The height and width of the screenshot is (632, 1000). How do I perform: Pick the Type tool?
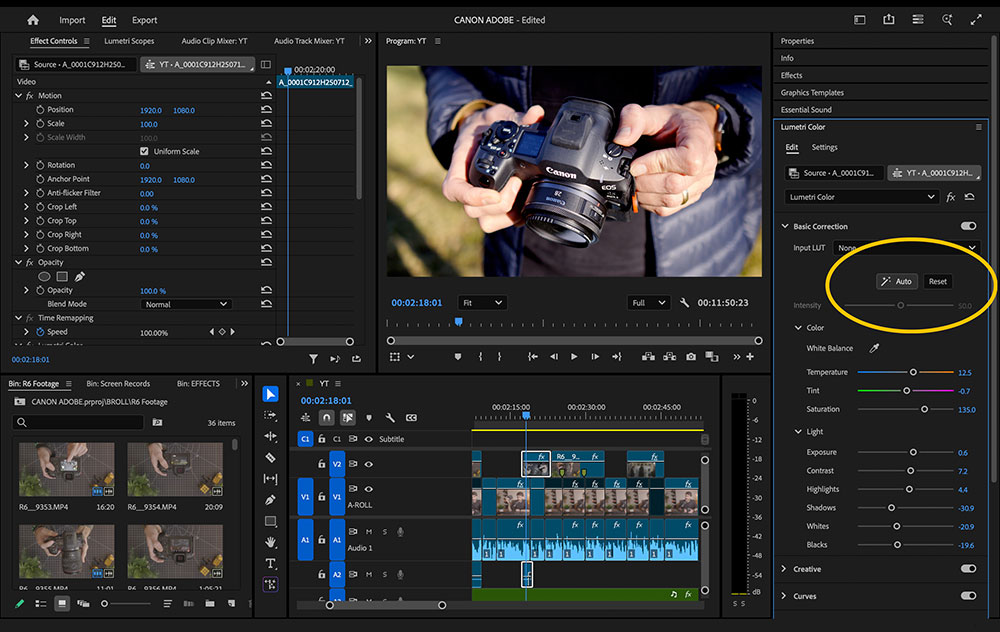pyautogui.click(x=270, y=563)
